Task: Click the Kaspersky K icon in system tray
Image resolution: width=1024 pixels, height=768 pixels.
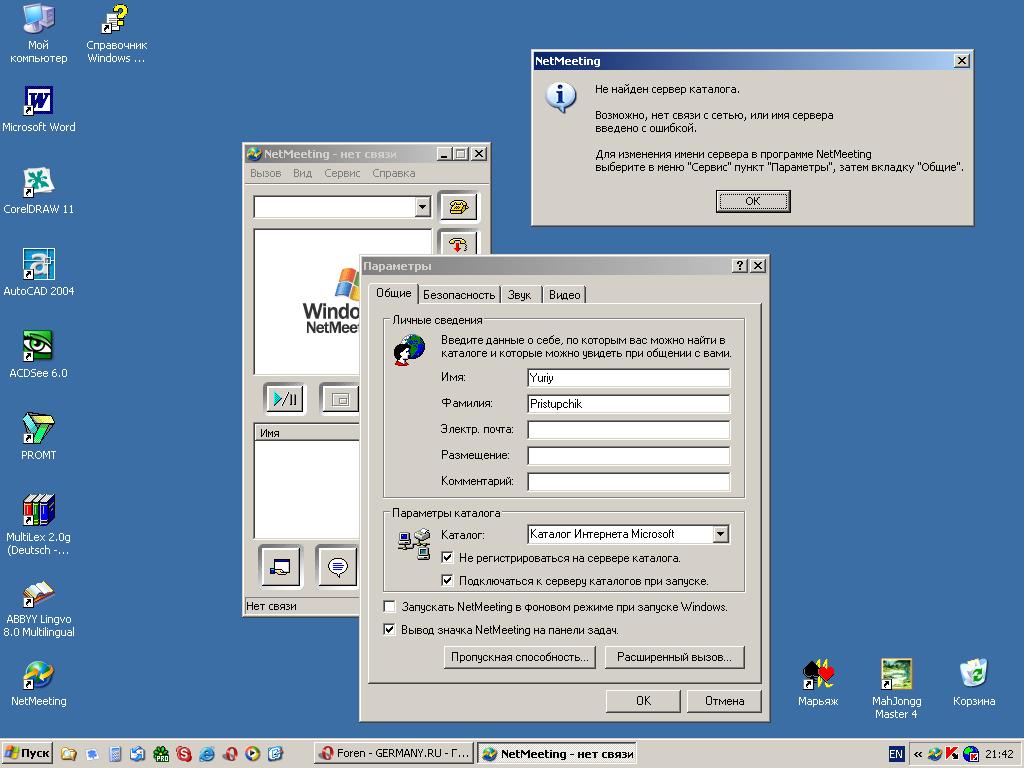Action: click(x=952, y=754)
